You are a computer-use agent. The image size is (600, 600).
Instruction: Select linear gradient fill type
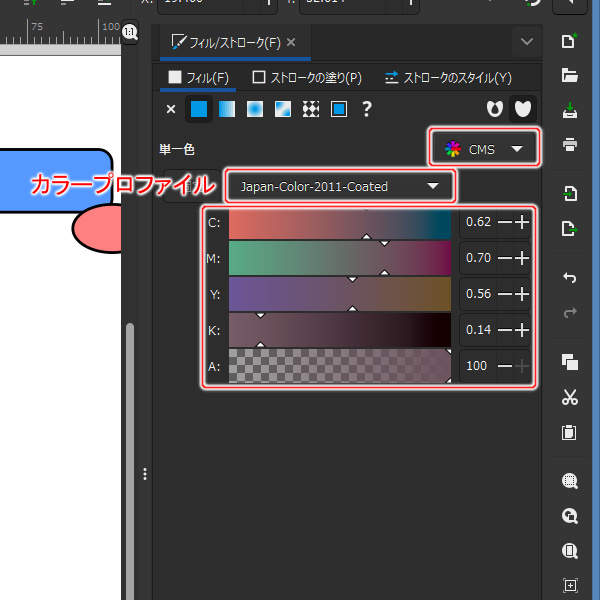227,109
